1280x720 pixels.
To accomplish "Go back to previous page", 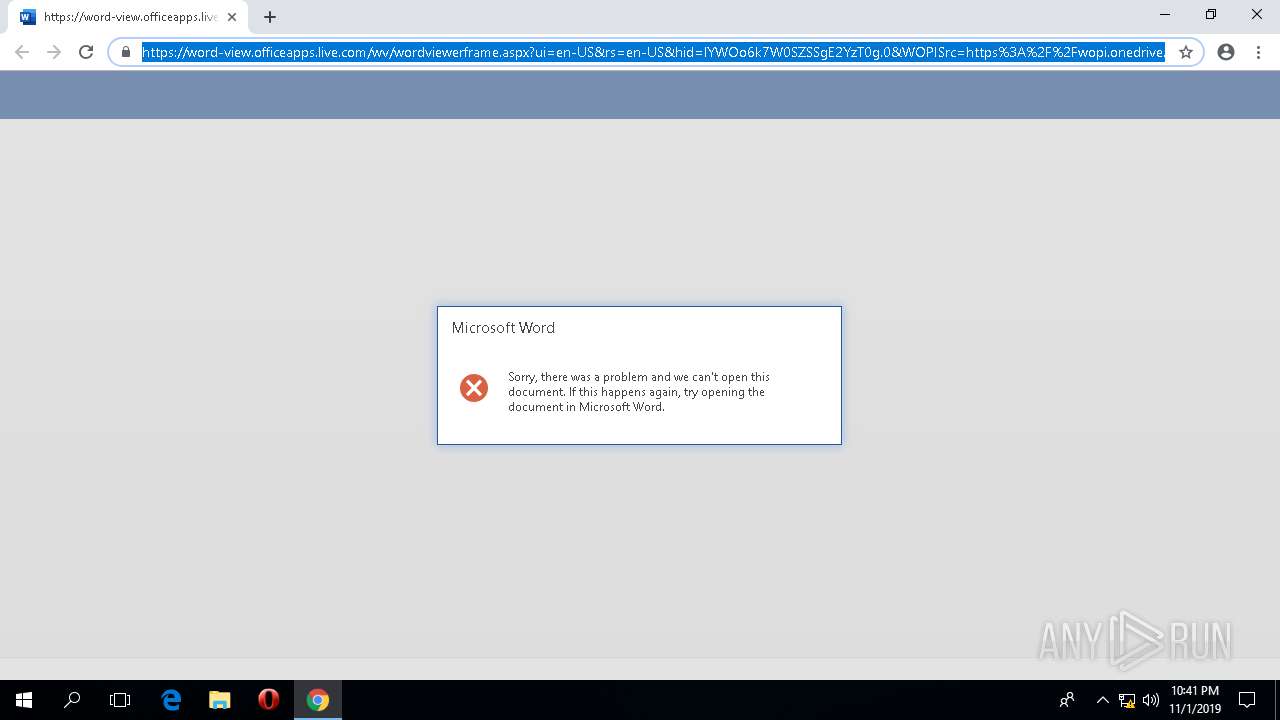I will [x=22, y=52].
